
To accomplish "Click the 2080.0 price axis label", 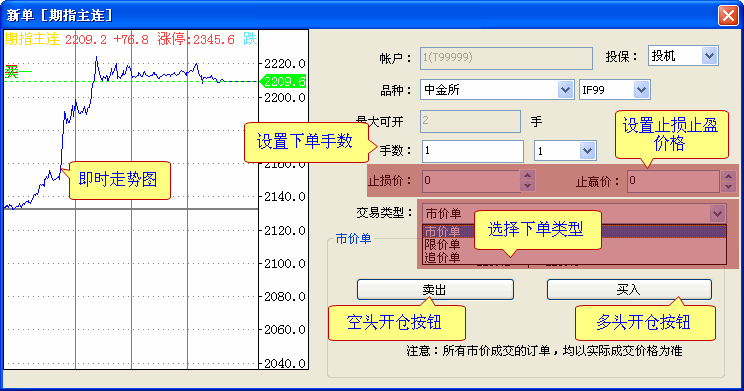I will pos(285,297).
